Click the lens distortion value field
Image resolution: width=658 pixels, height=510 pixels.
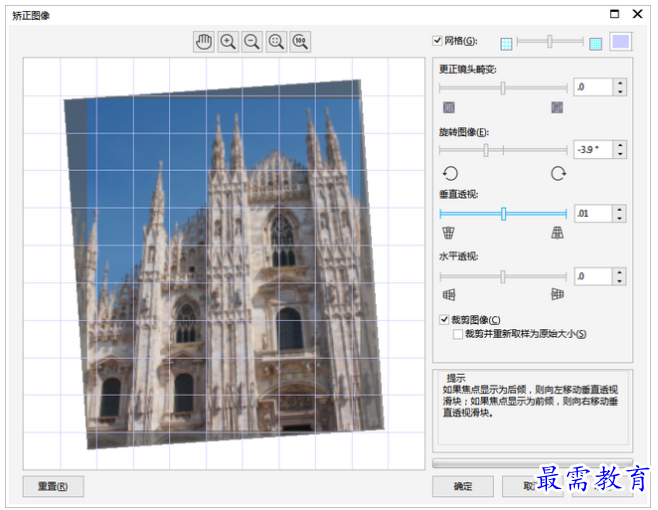(593, 87)
